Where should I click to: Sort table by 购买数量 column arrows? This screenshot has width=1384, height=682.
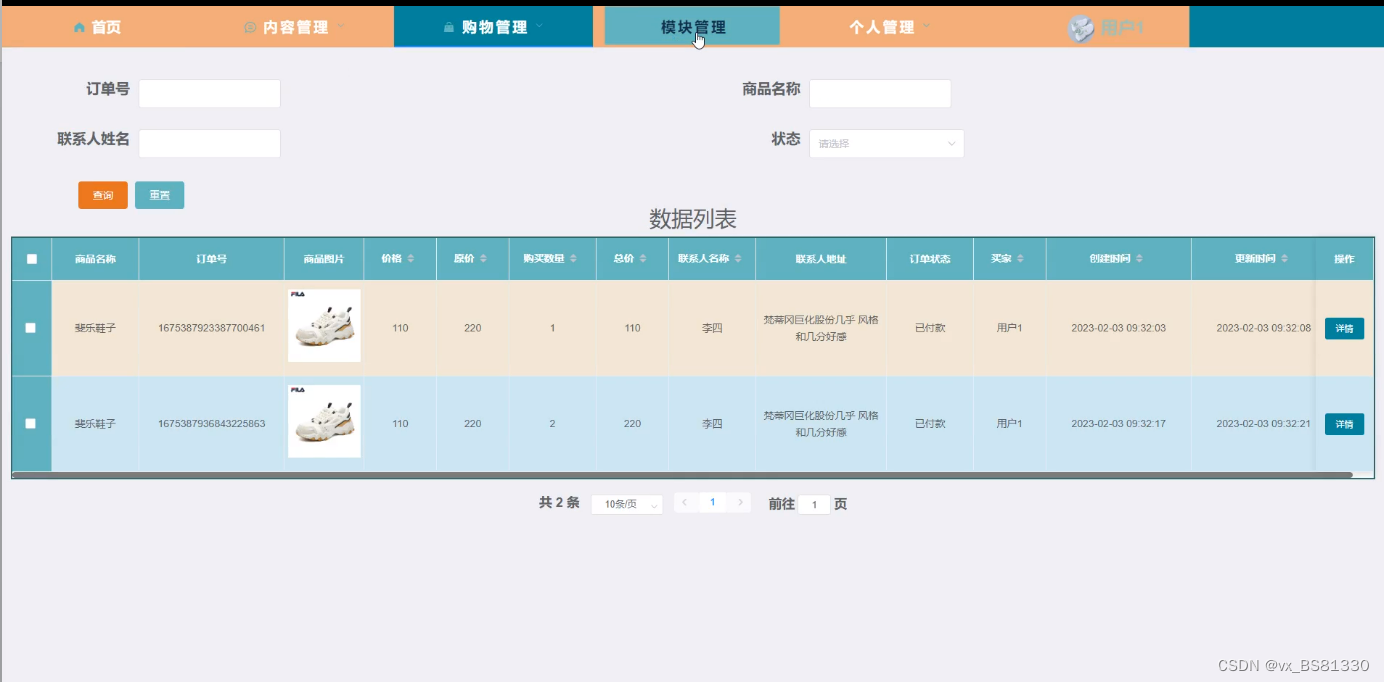pyautogui.click(x=573, y=259)
